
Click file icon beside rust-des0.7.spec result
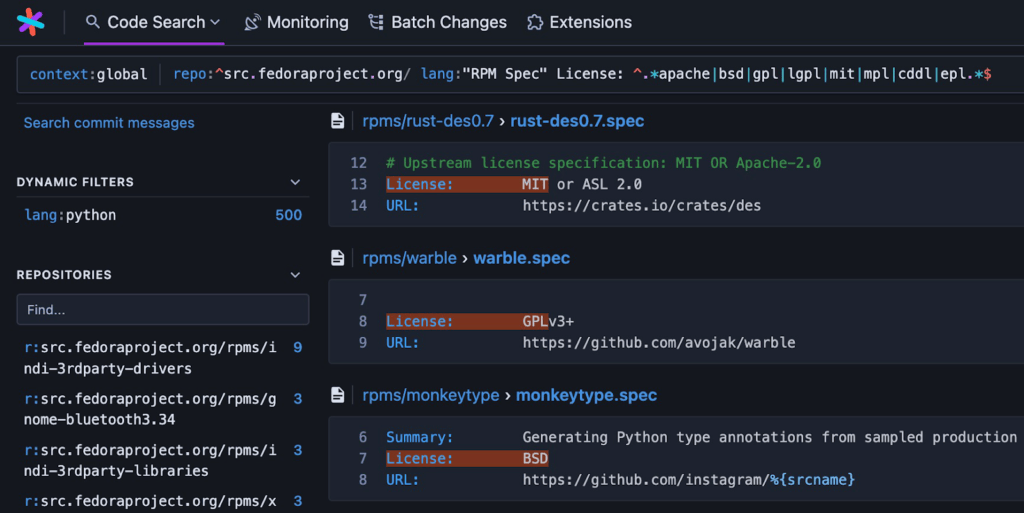[x=338, y=121]
